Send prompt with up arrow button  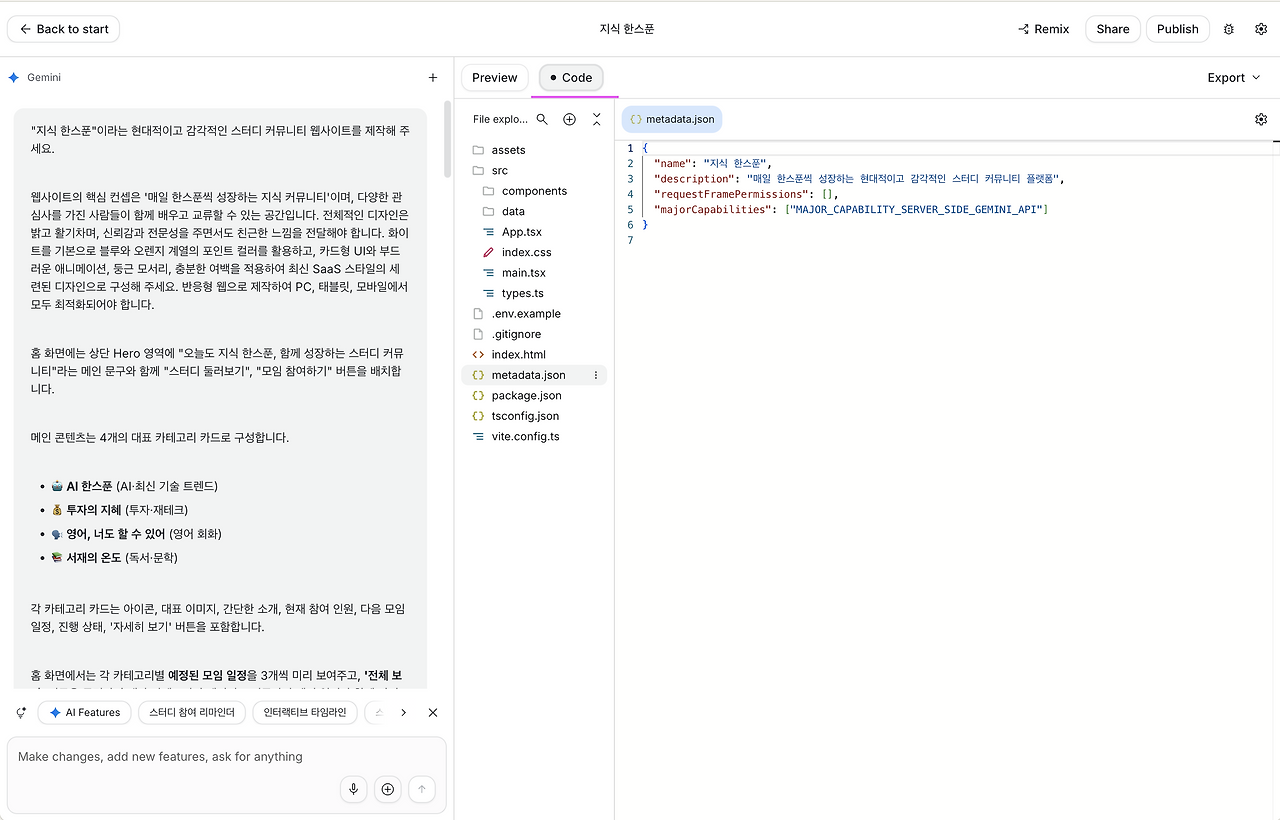pyautogui.click(x=422, y=789)
